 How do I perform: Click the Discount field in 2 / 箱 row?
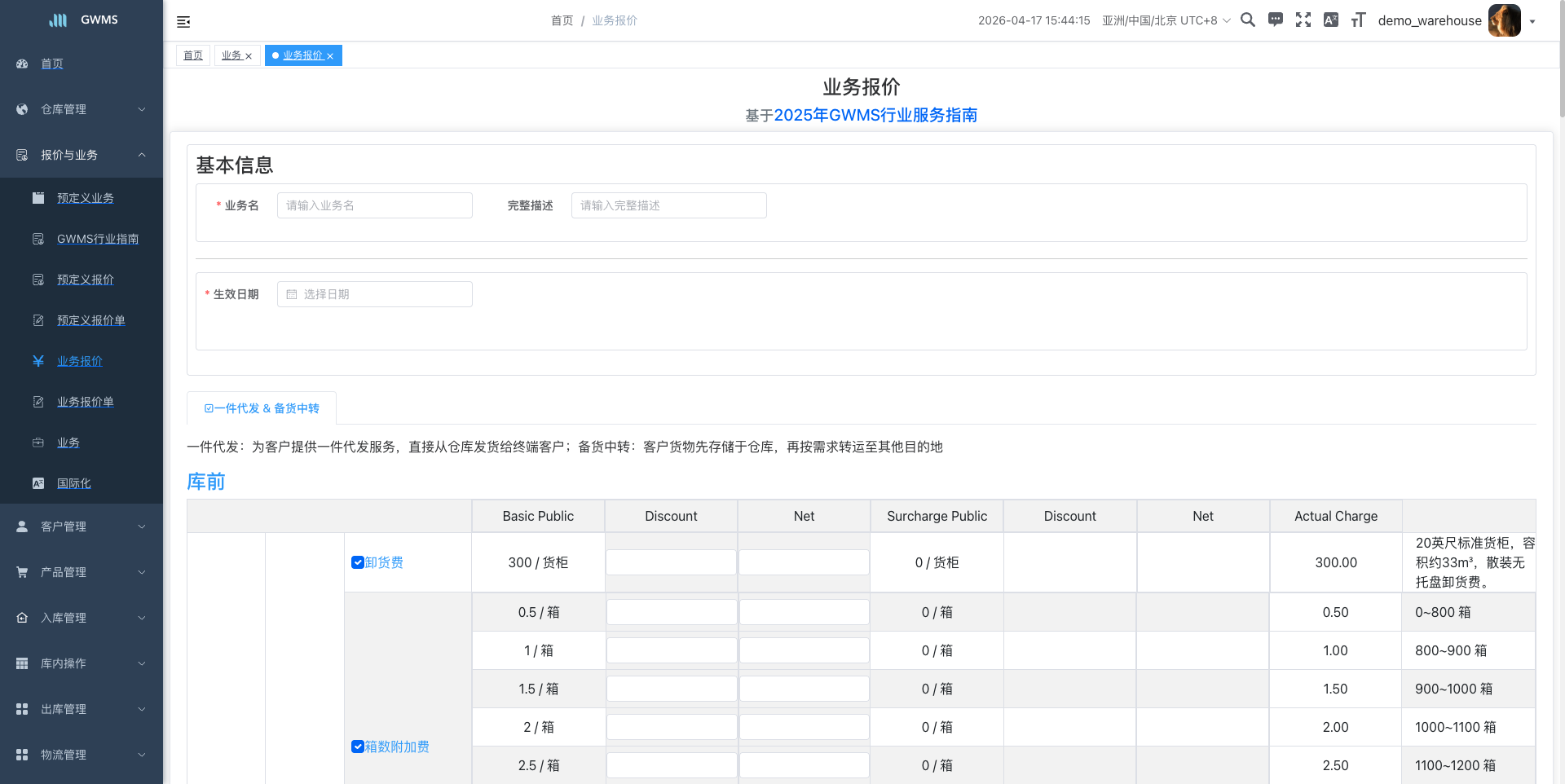[x=671, y=727]
